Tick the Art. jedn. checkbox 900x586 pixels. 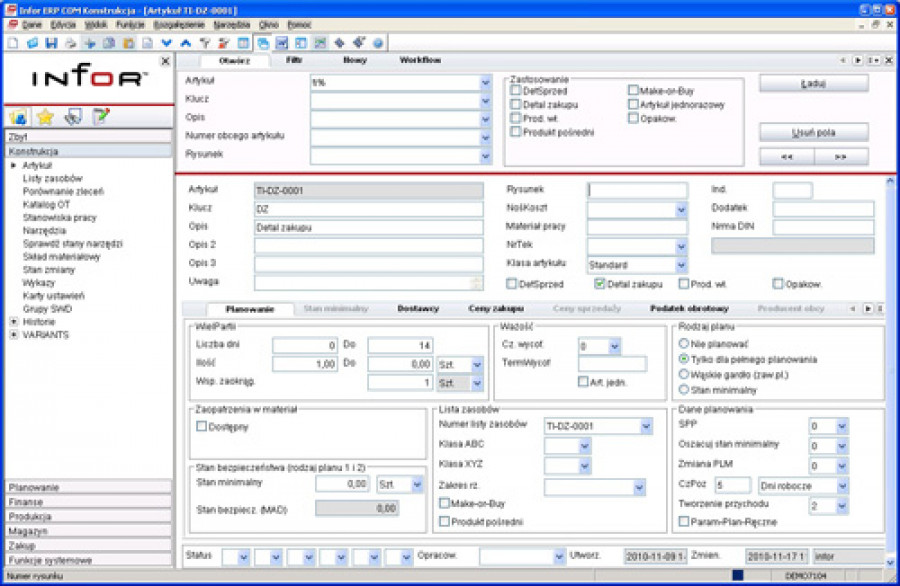[x=583, y=382]
